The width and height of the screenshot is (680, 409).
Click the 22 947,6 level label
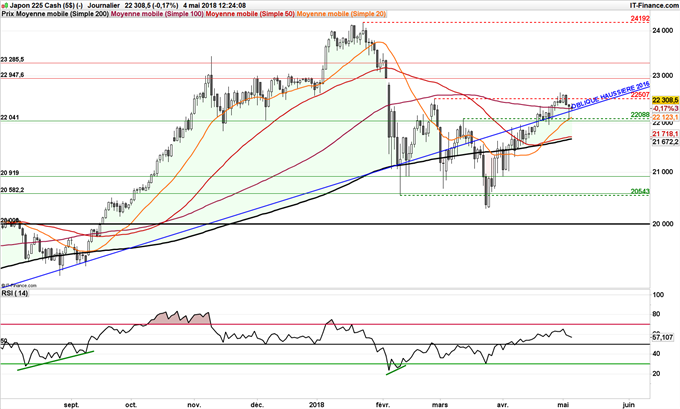click(x=13, y=75)
